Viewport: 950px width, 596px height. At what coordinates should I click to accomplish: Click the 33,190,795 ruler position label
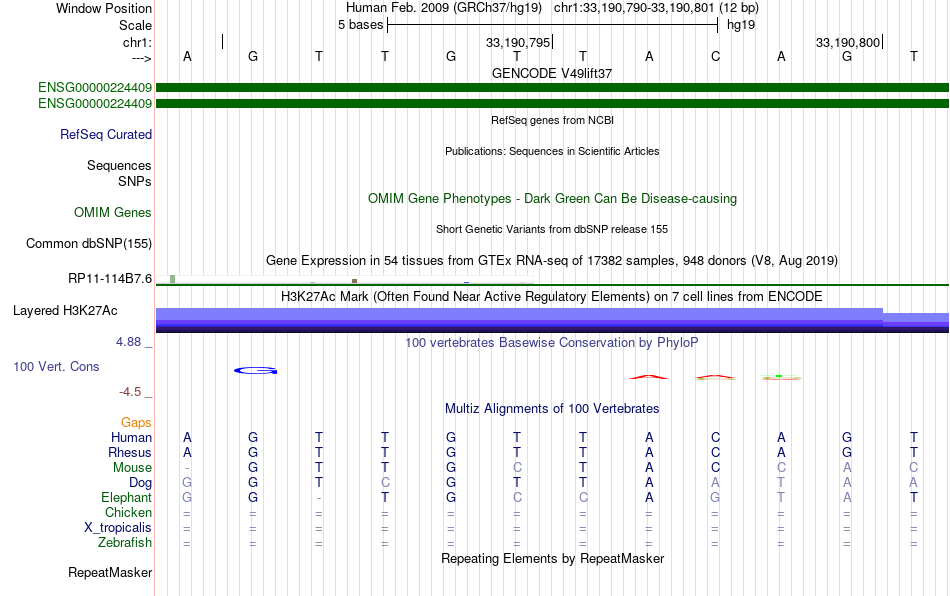tap(518, 42)
